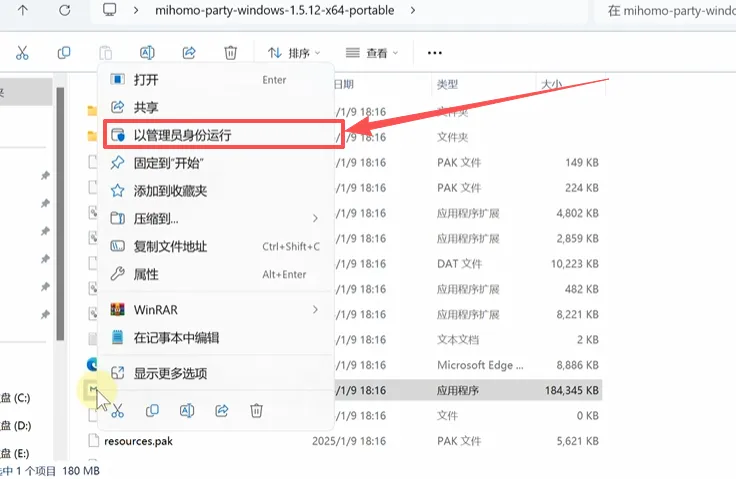
Task: Click the toolbar Share icon
Action: click(x=189, y=53)
